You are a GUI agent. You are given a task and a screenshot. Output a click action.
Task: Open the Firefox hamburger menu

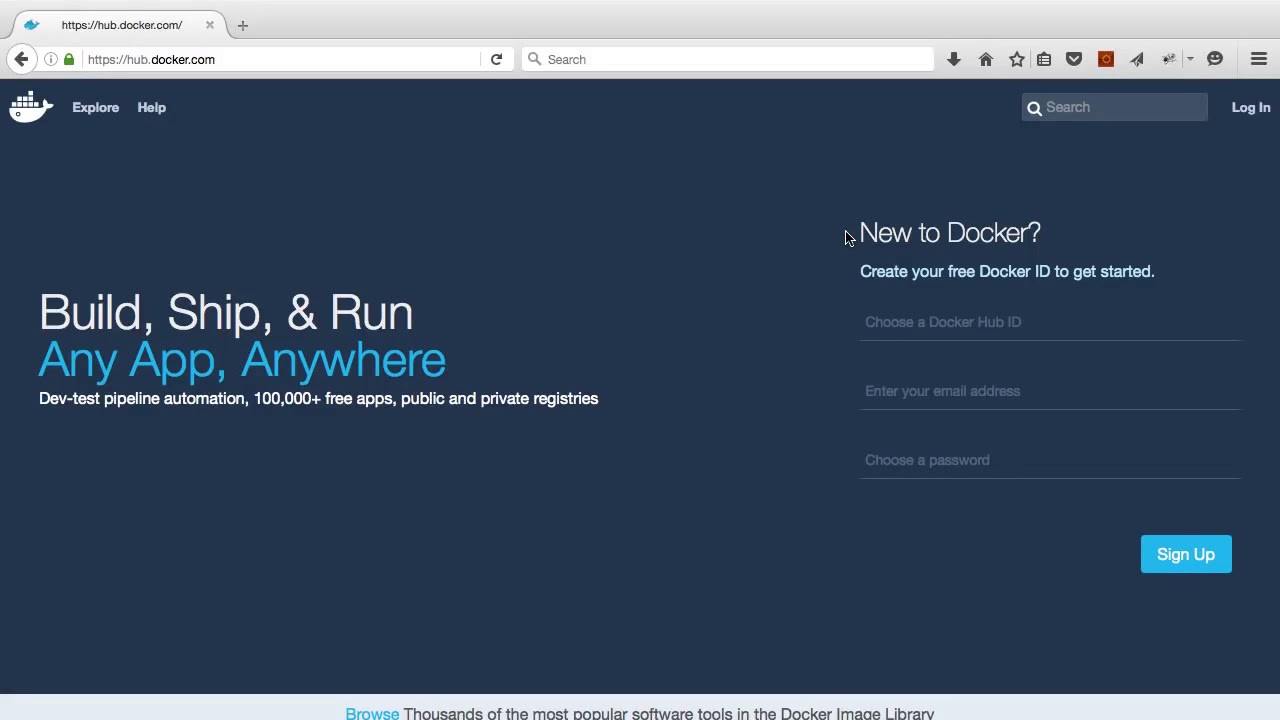1259,59
